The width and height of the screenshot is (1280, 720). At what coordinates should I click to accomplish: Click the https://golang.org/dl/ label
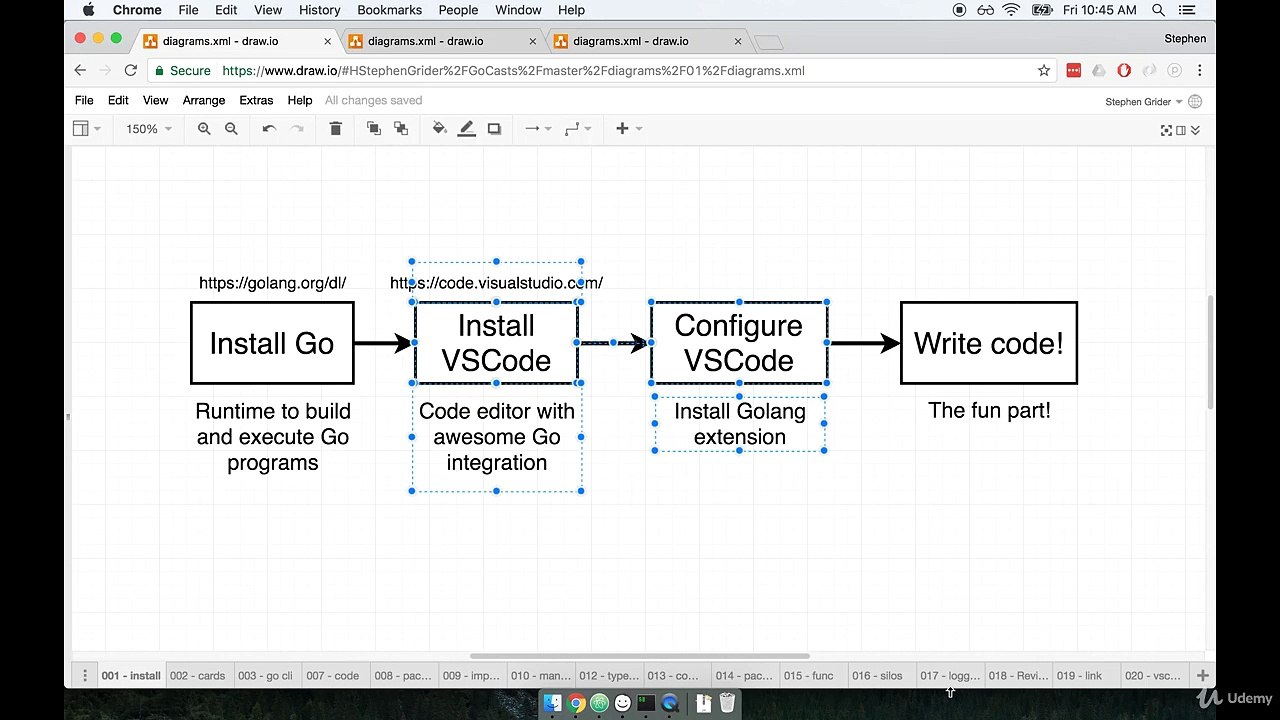(x=273, y=283)
